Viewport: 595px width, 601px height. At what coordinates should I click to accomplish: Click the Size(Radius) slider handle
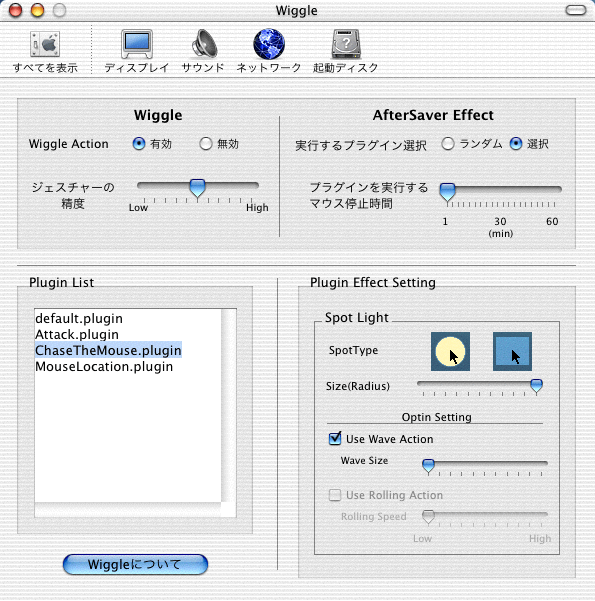[x=536, y=386]
